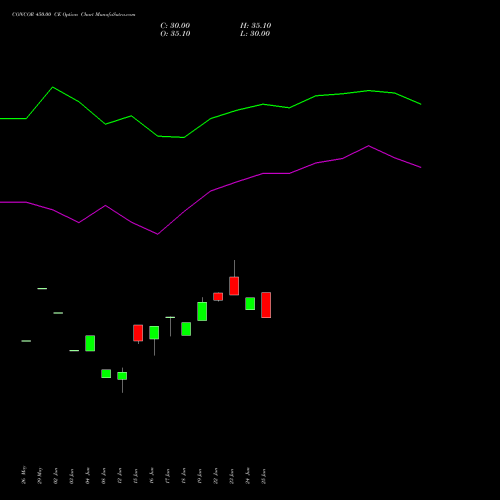This screenshot has width=500, height=500.
Task: Select the 04 Jun green candlestick
Action: (90, 343)
